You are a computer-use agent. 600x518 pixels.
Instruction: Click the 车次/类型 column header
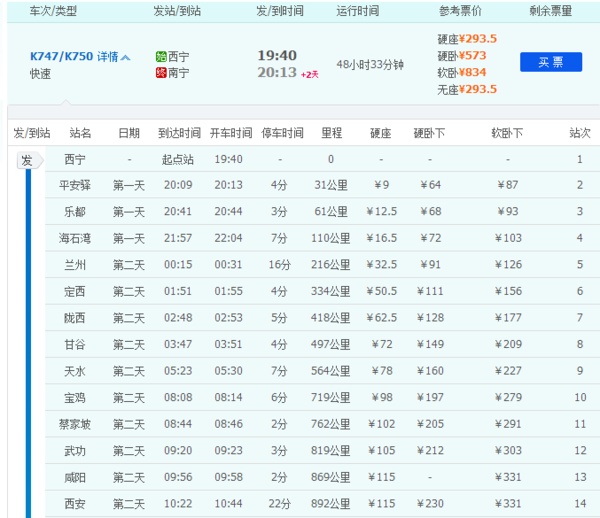pyautogui.click(x=53, y=11)
